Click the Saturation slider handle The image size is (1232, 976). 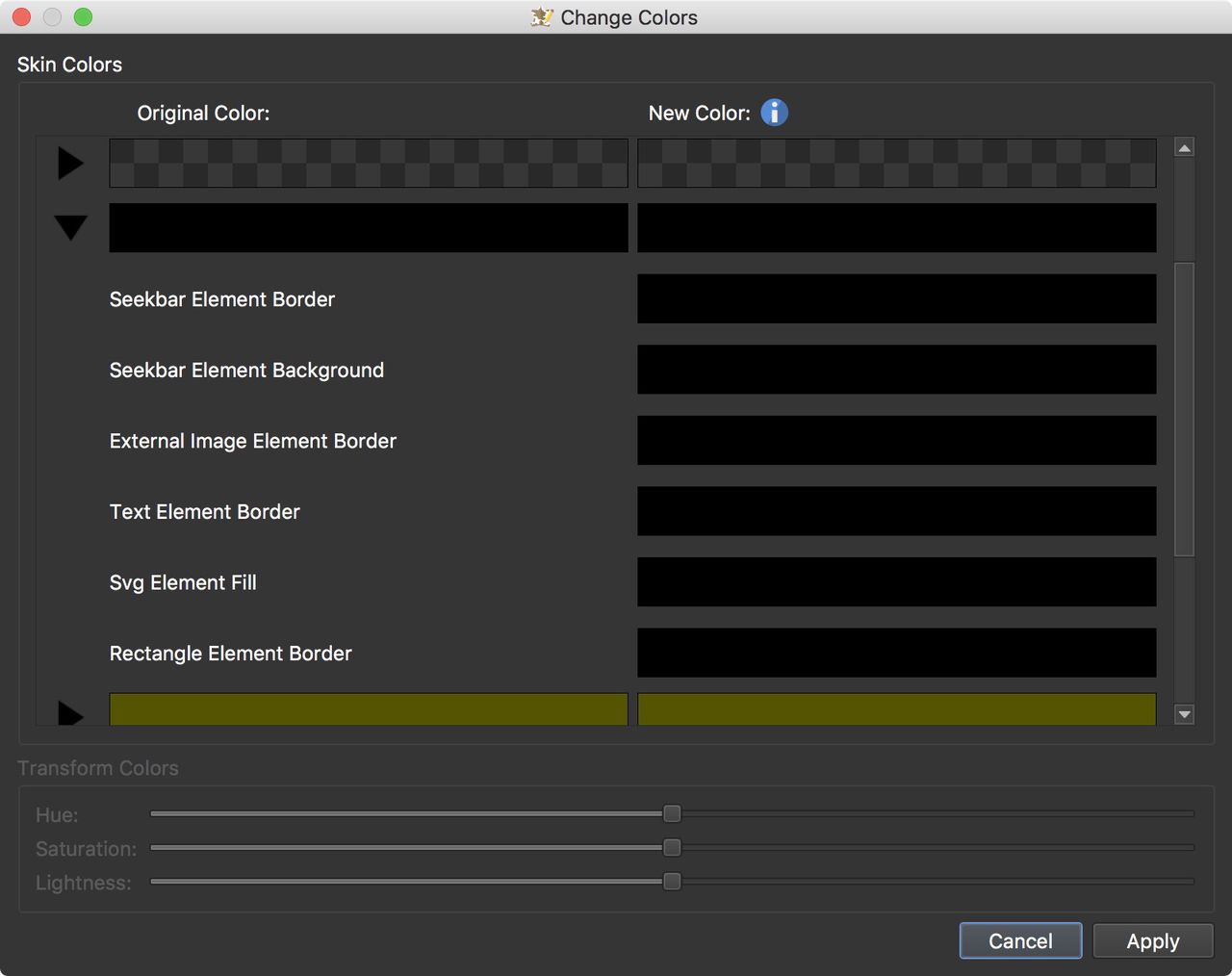[672, 847]
